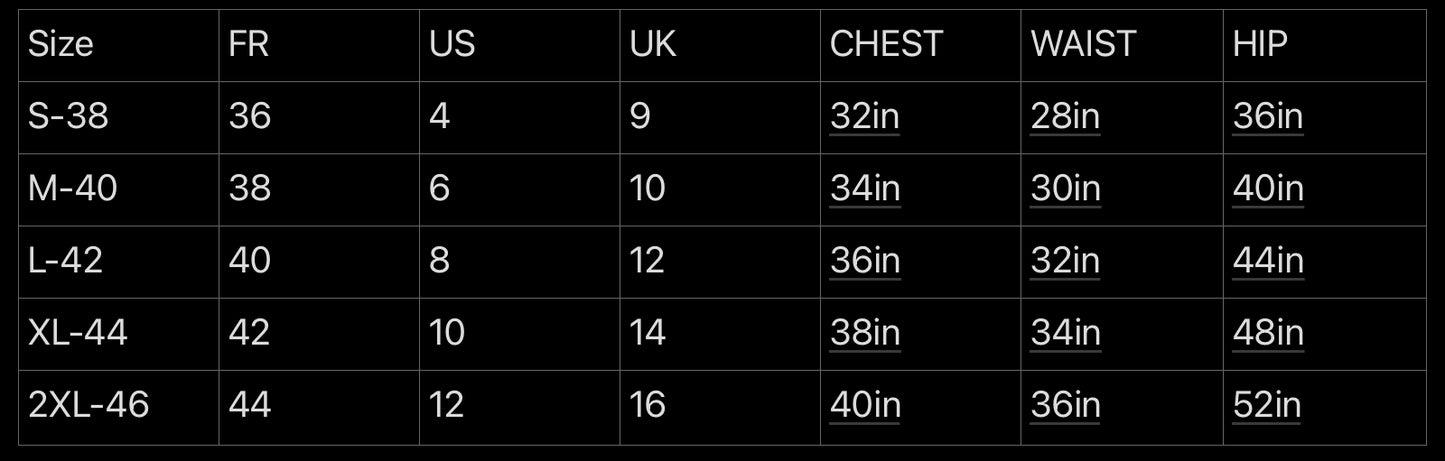Select the 2XL-46 size cell
Screen dimensions: 1445x461
pyautogui.click(x=118, y=406)
